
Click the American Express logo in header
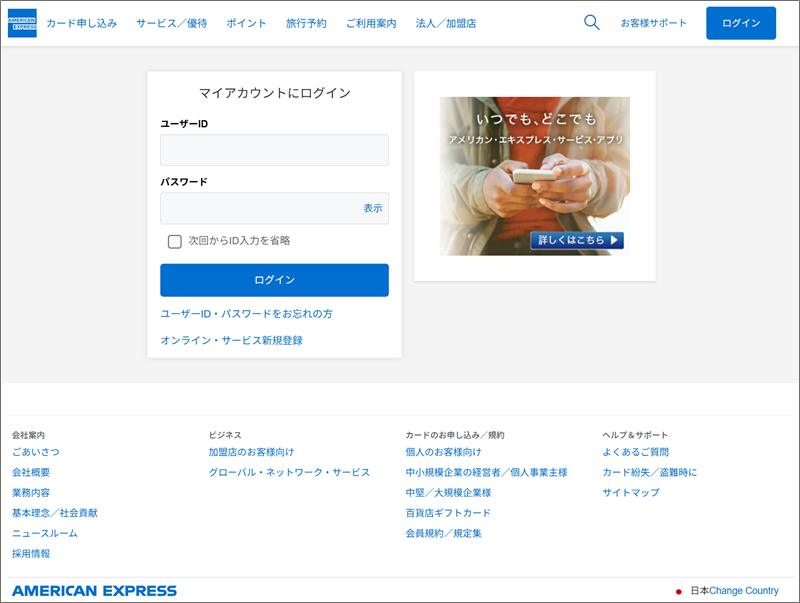coord(22,23)
